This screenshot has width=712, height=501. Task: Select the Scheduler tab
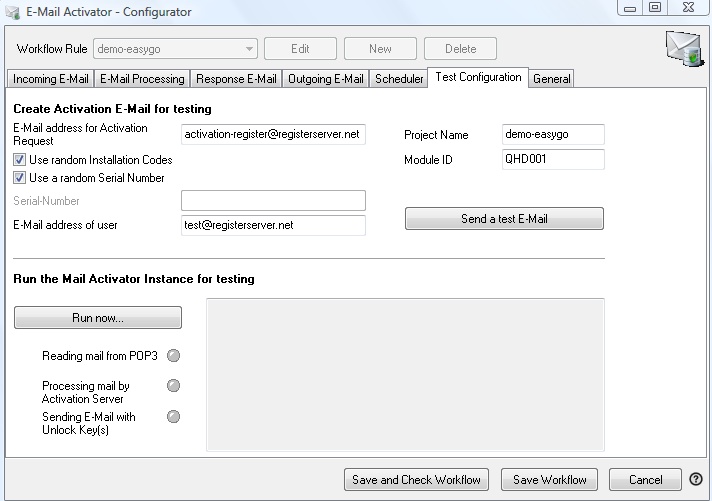tap(399, 79)
